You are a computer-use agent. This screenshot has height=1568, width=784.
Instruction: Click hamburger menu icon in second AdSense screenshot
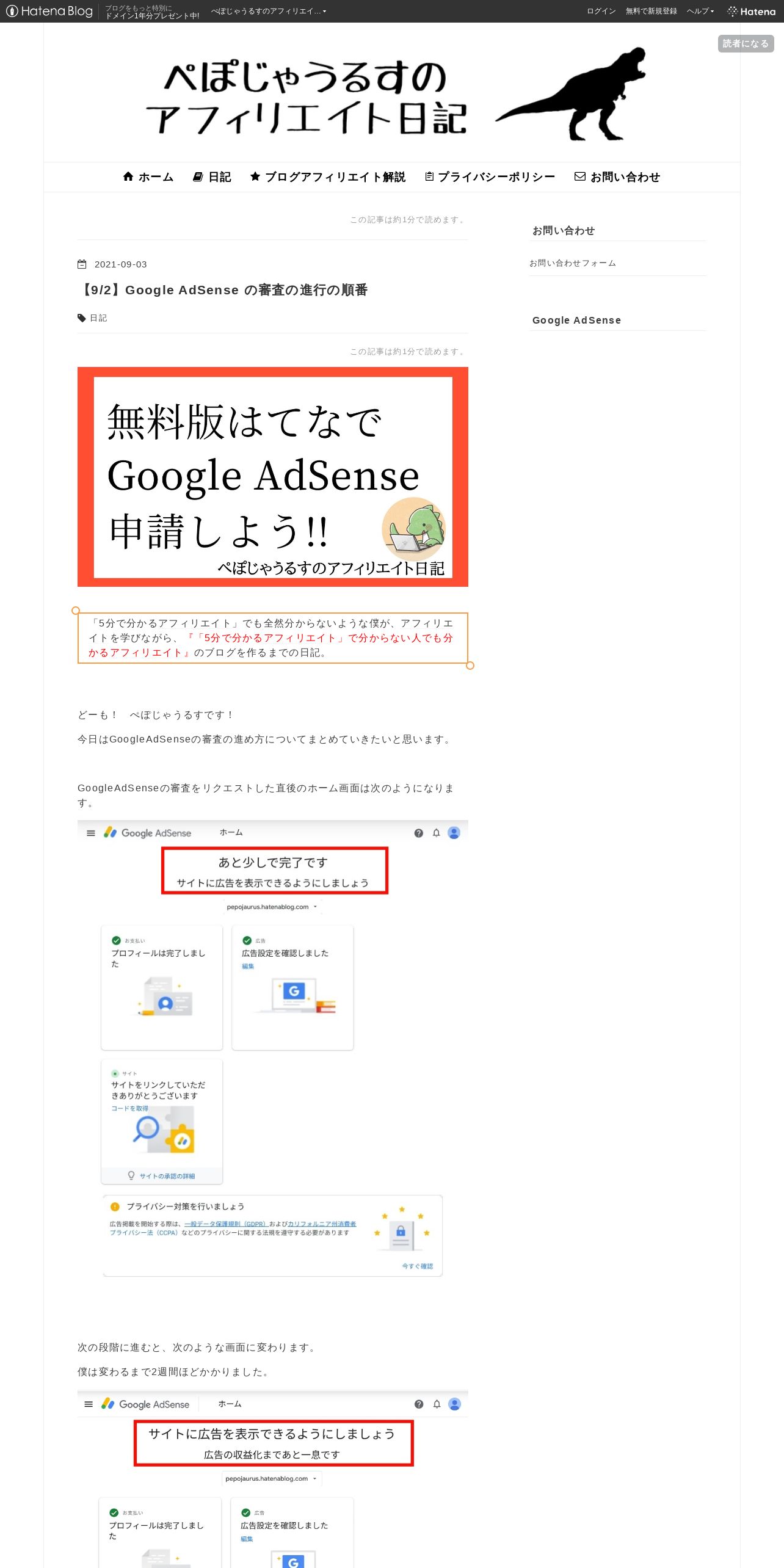coord(89,1404)
